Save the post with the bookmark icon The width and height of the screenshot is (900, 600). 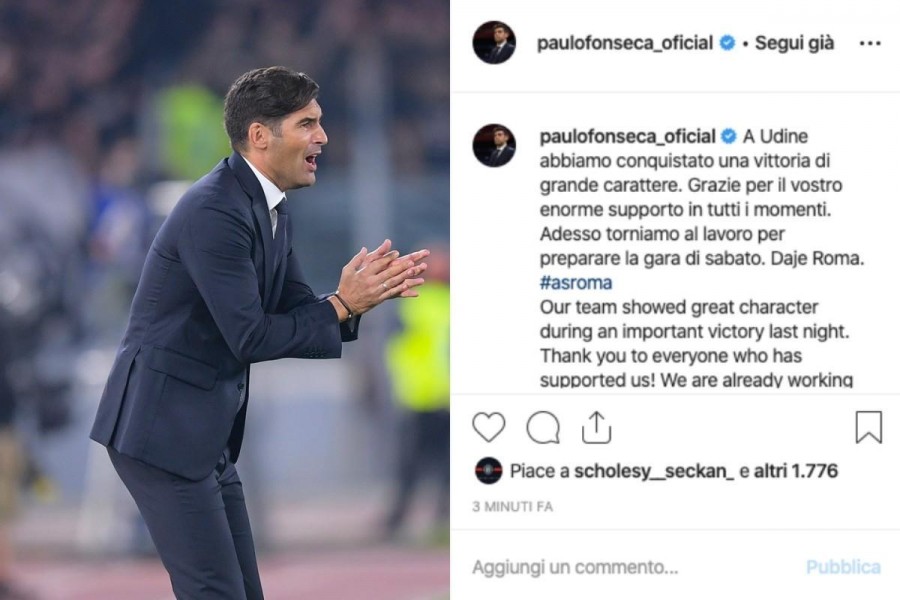click(x=868, y=427)
